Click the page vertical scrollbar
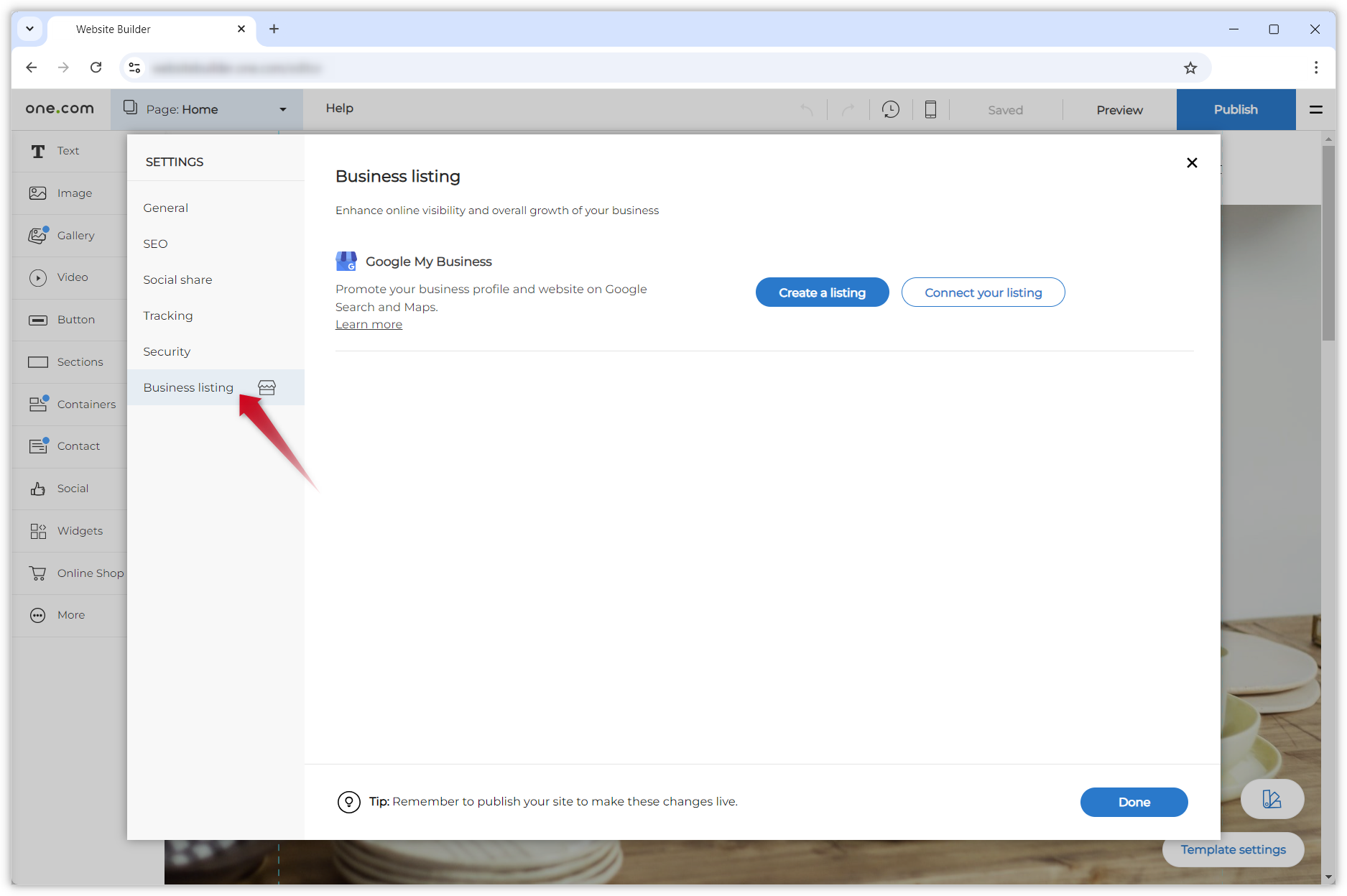The height and width of the screenshot is (896, 1347). tap(1328, 244)
